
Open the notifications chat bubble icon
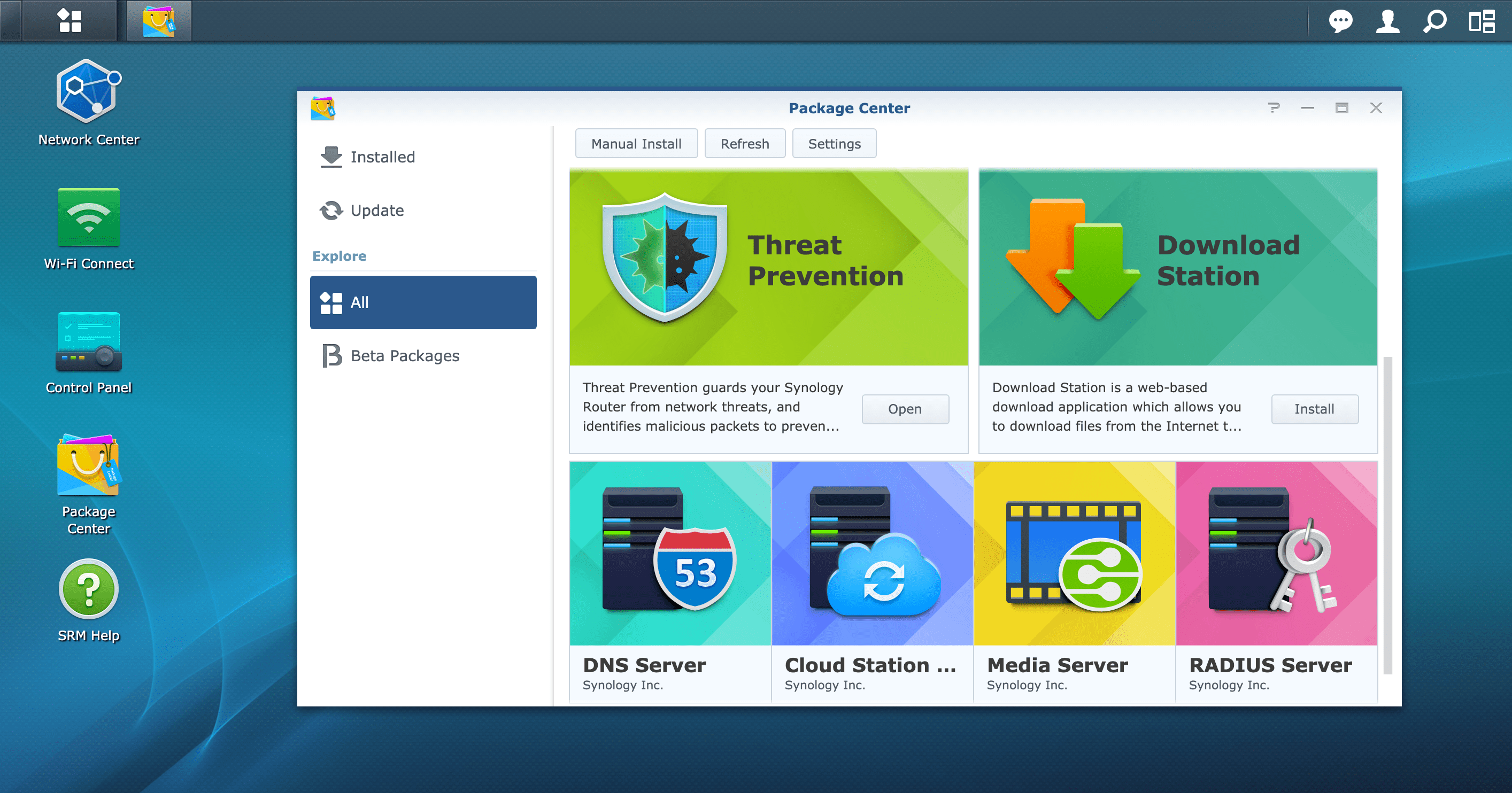click(x=1340, y=22)
